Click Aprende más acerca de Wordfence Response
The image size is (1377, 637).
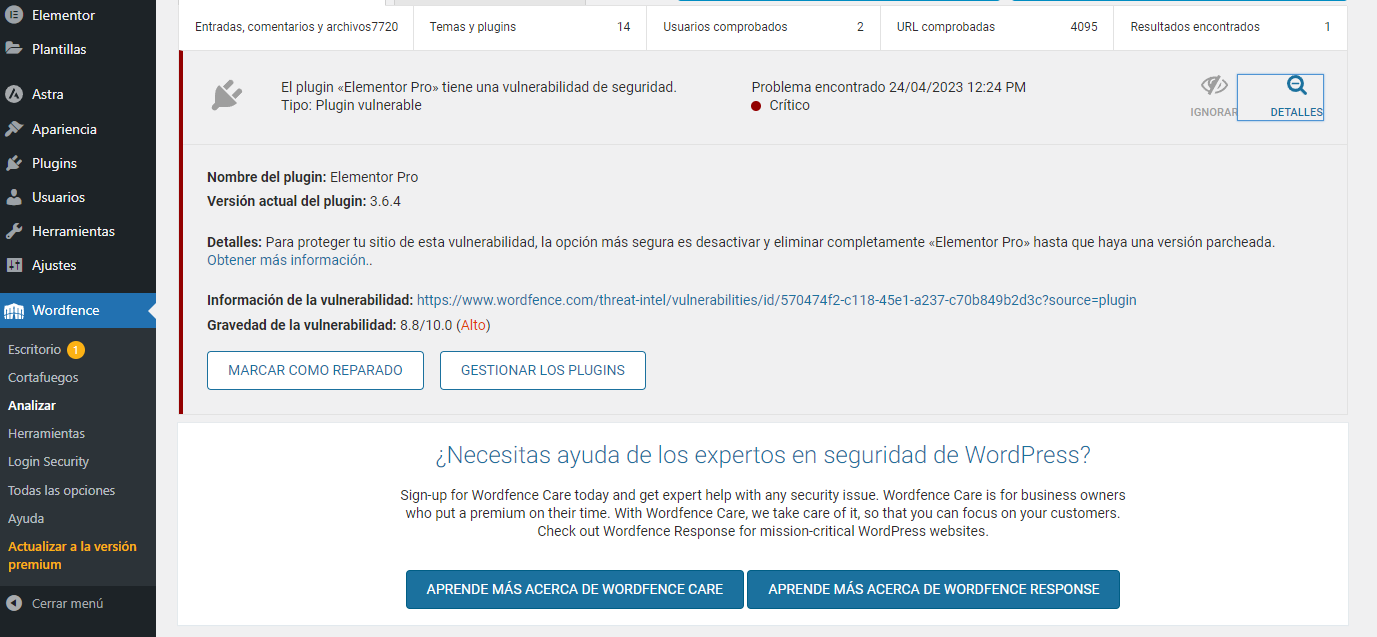934,589
